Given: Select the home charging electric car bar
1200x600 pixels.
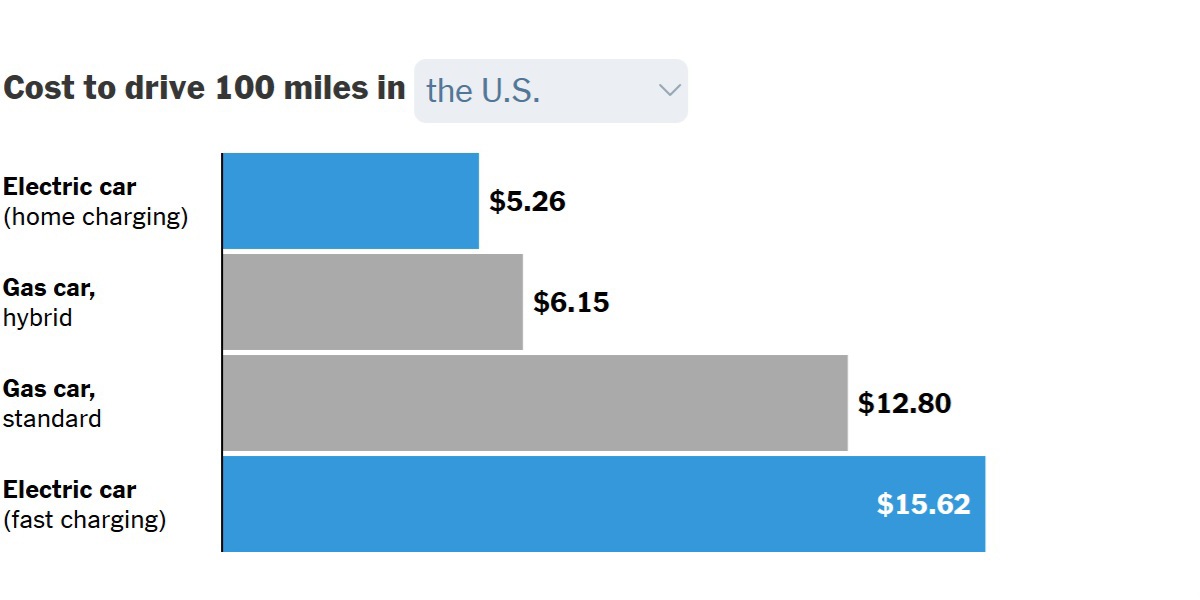Looking at the screenshot, I should click(x=350, y=201).
